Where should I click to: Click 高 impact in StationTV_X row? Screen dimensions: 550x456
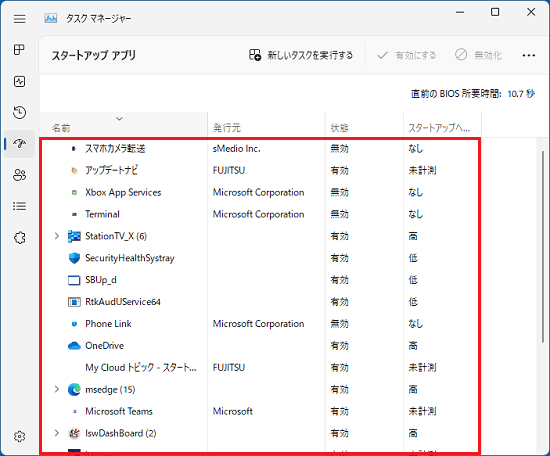[413, 236]
